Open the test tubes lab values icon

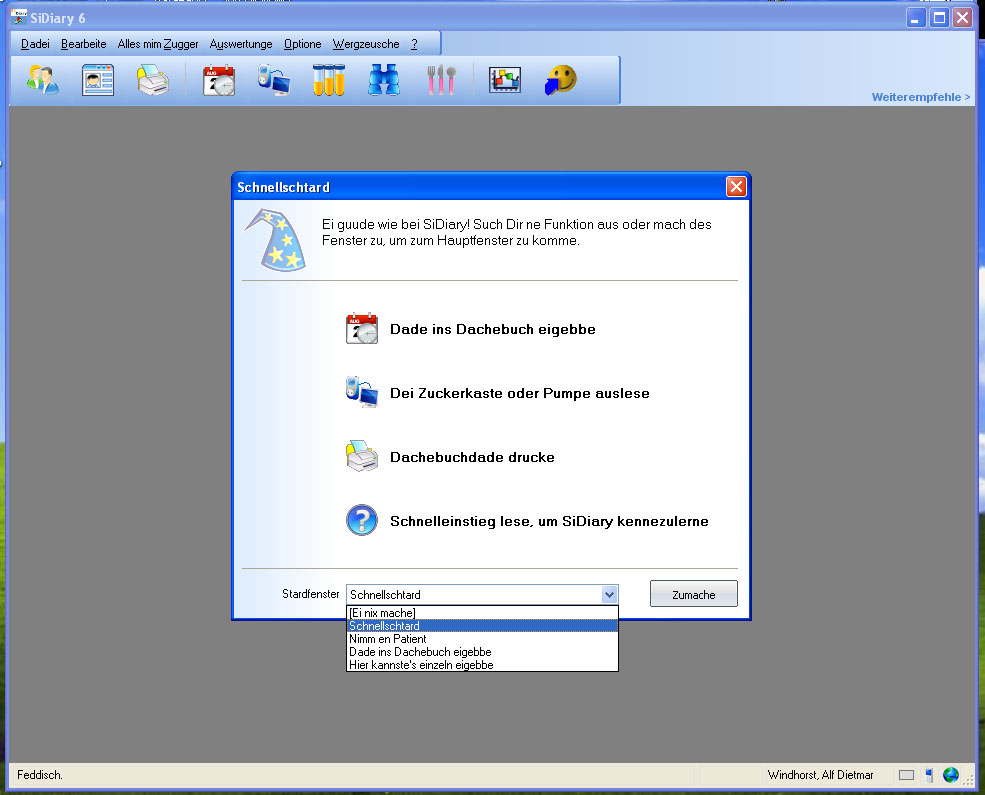pyautogui.click(x=329, y=80)
